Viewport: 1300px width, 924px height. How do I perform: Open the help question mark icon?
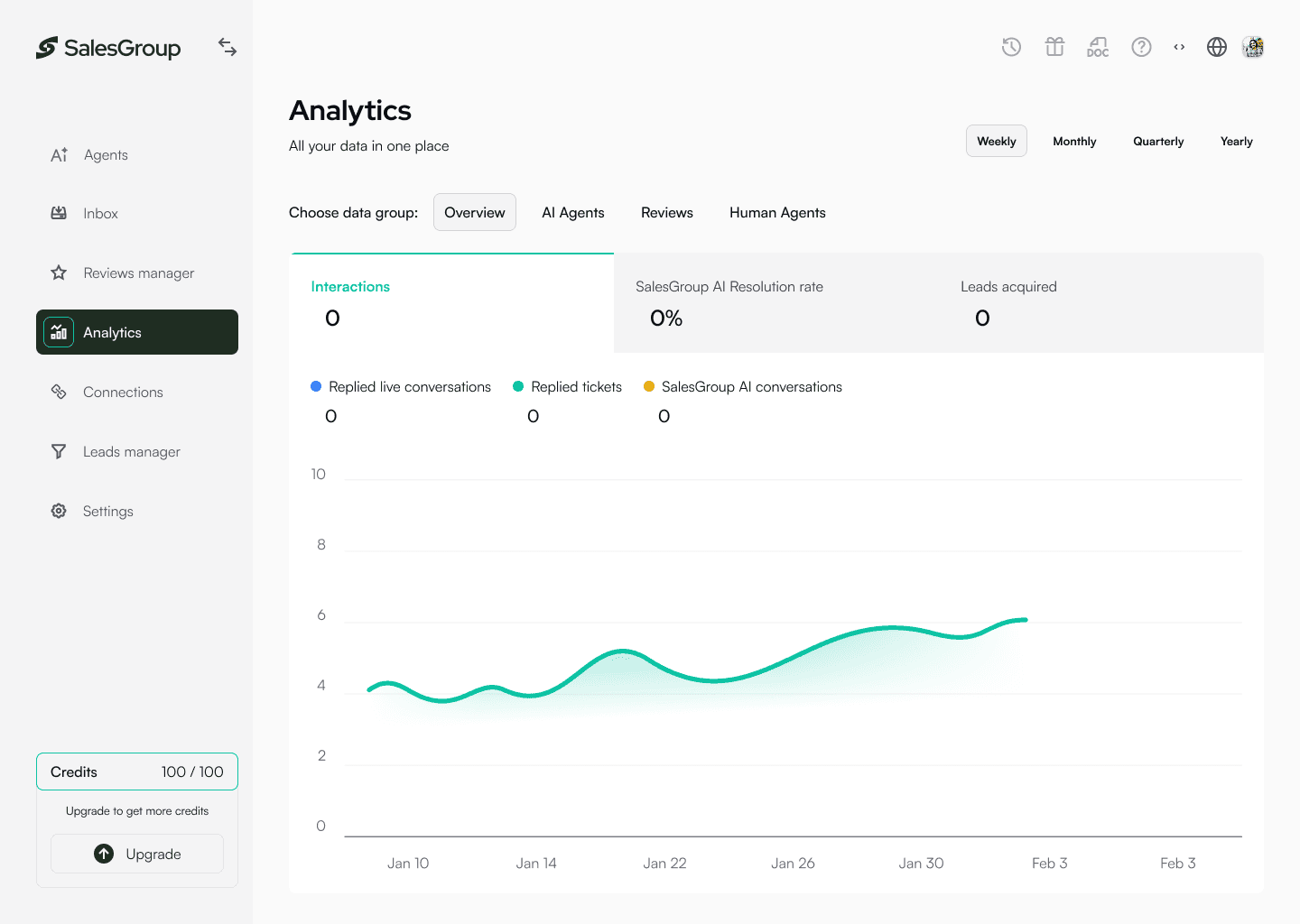pos(1141,47)
